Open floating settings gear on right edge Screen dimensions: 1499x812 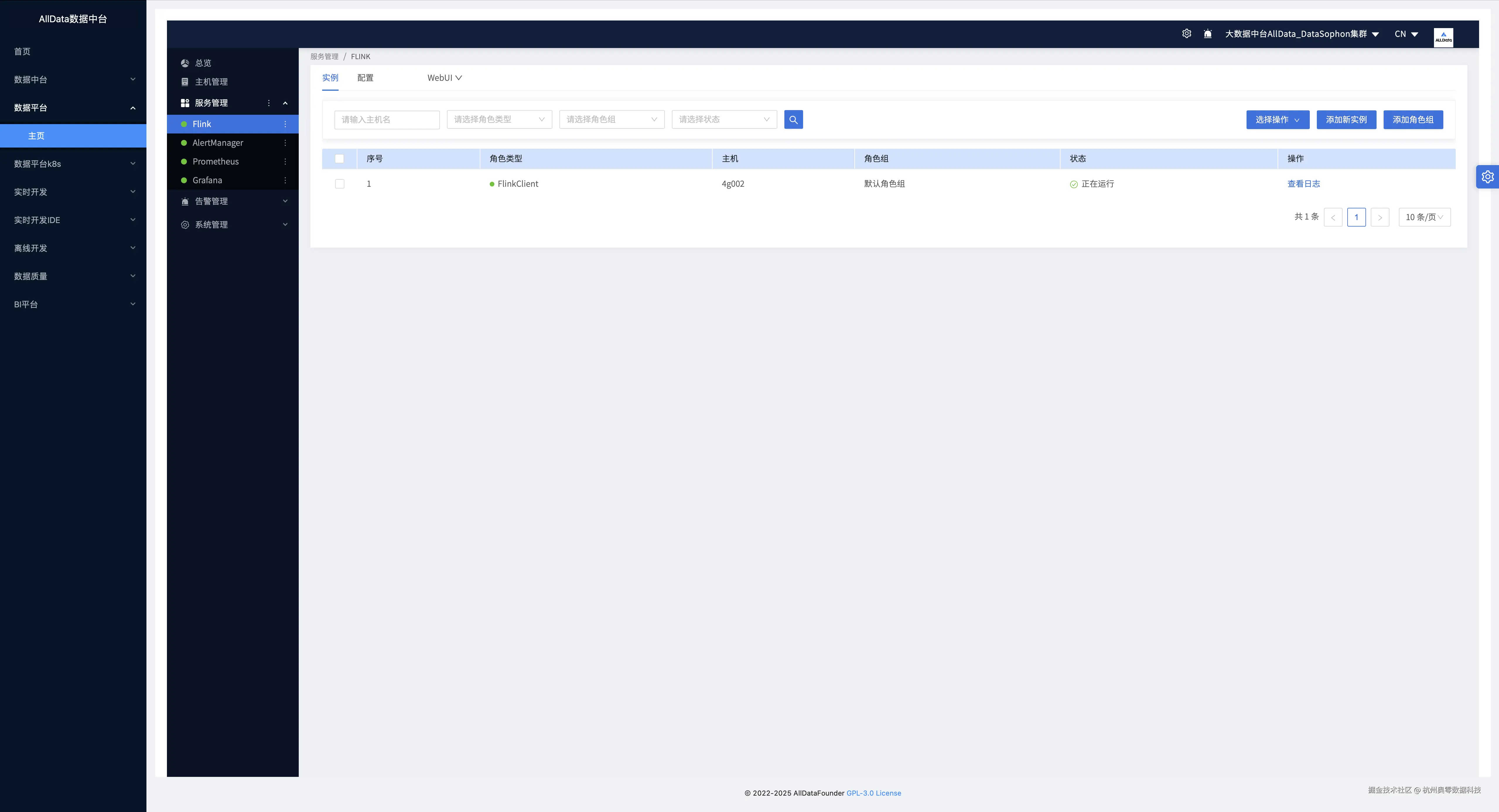tap(1487, 177)
